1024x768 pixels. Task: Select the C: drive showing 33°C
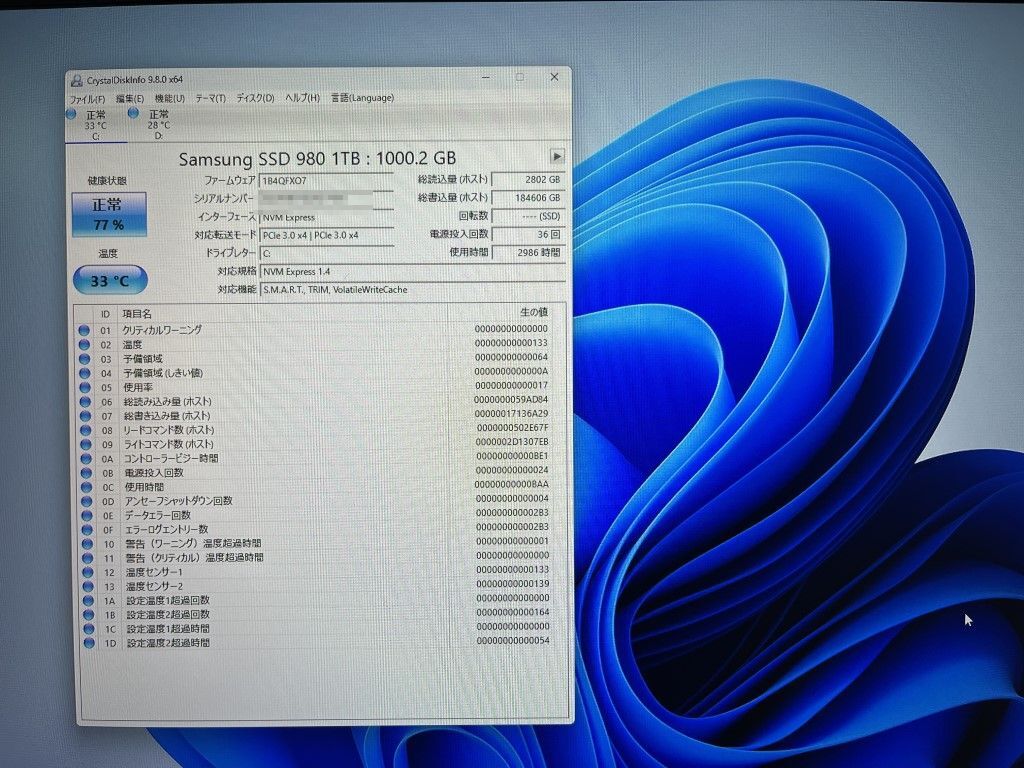point(96,125)
